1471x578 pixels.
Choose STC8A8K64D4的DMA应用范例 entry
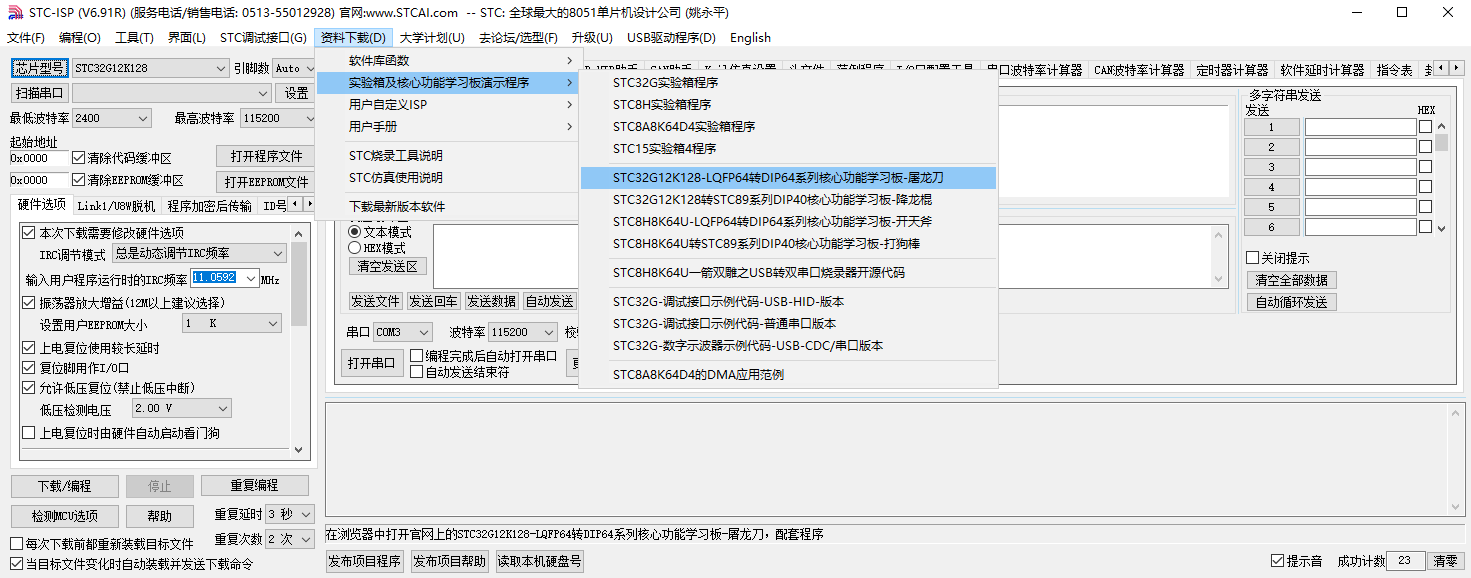point(788,375)
